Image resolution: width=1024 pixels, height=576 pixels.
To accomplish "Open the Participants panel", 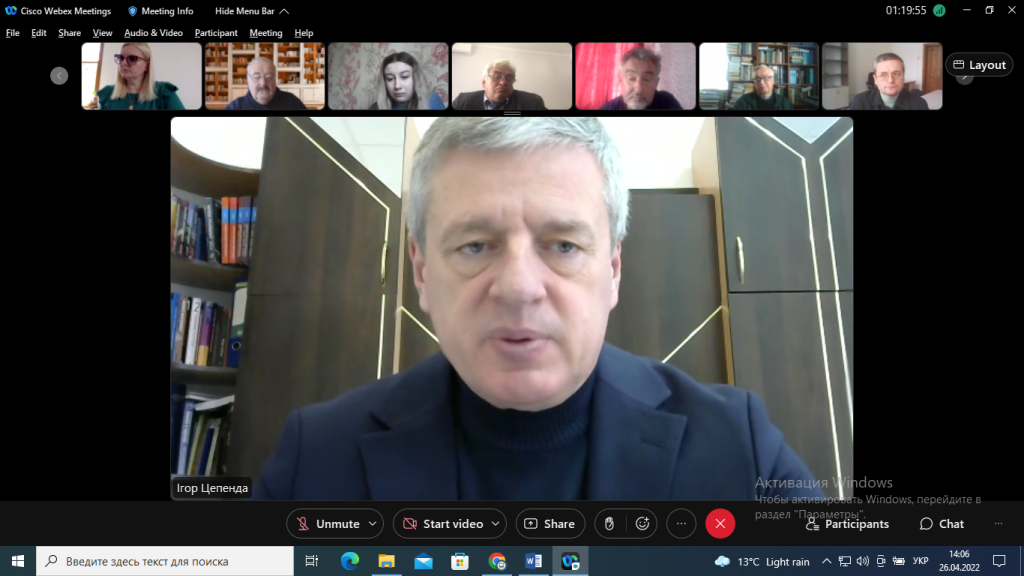I will pyautogui.click(x=846, y=524).
